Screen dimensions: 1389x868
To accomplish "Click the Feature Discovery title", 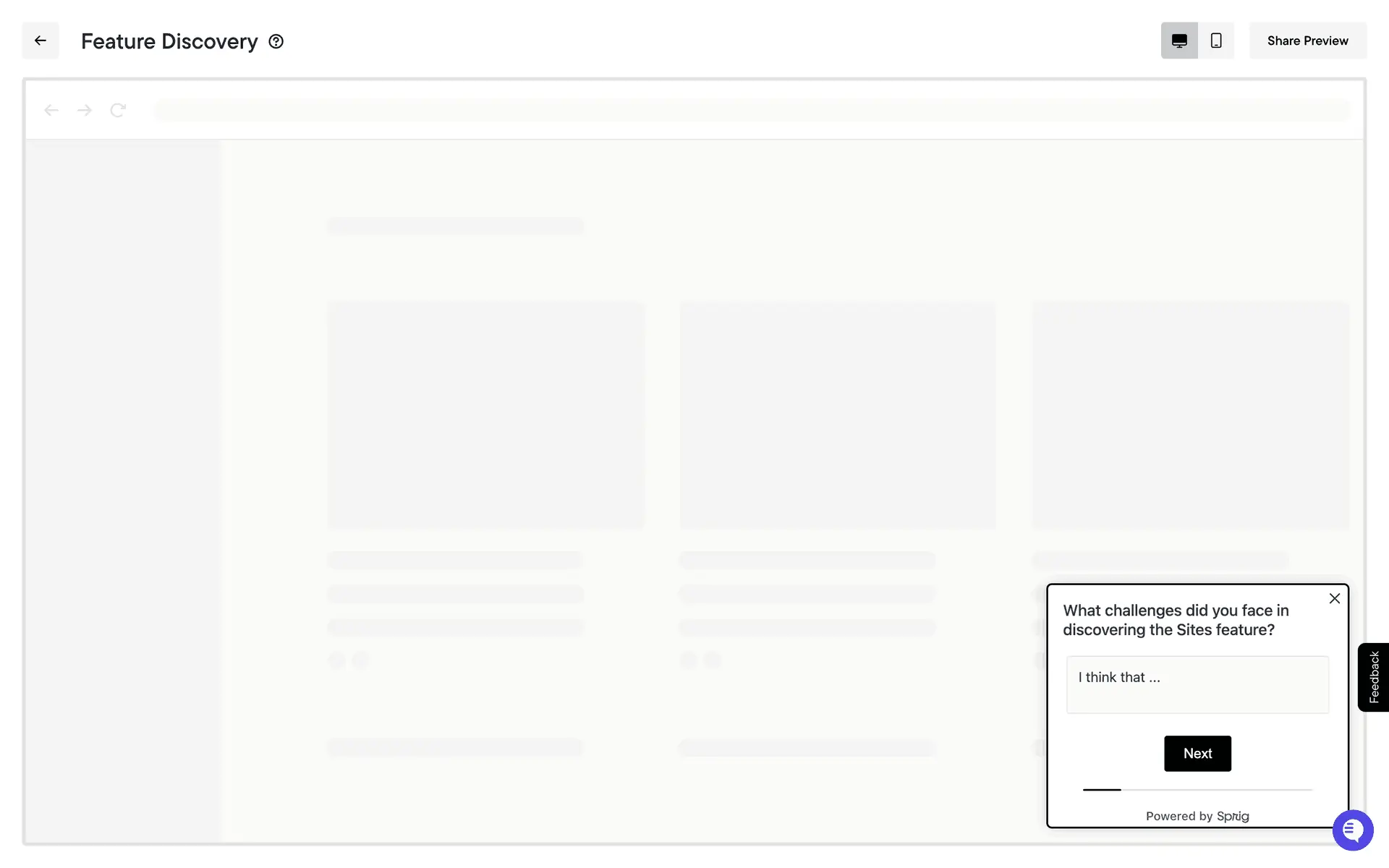I will [169, 41].
